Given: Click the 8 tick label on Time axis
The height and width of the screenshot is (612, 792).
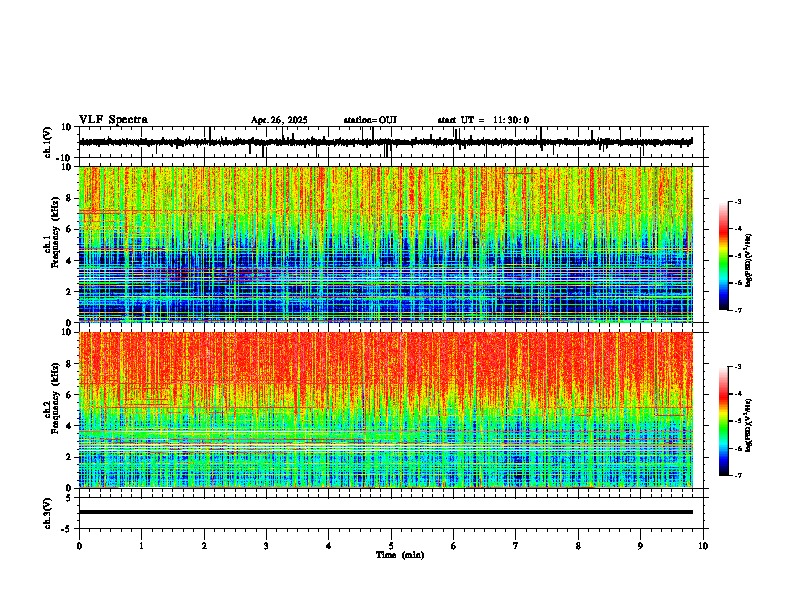Looking at the screenshot, I should coord(578,546).
